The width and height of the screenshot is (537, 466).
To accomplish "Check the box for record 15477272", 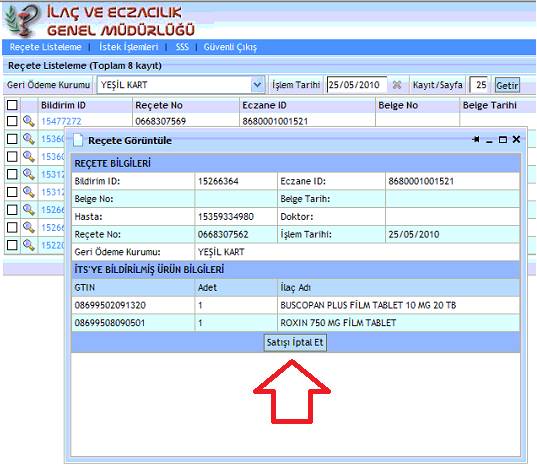I will [12, 121].
